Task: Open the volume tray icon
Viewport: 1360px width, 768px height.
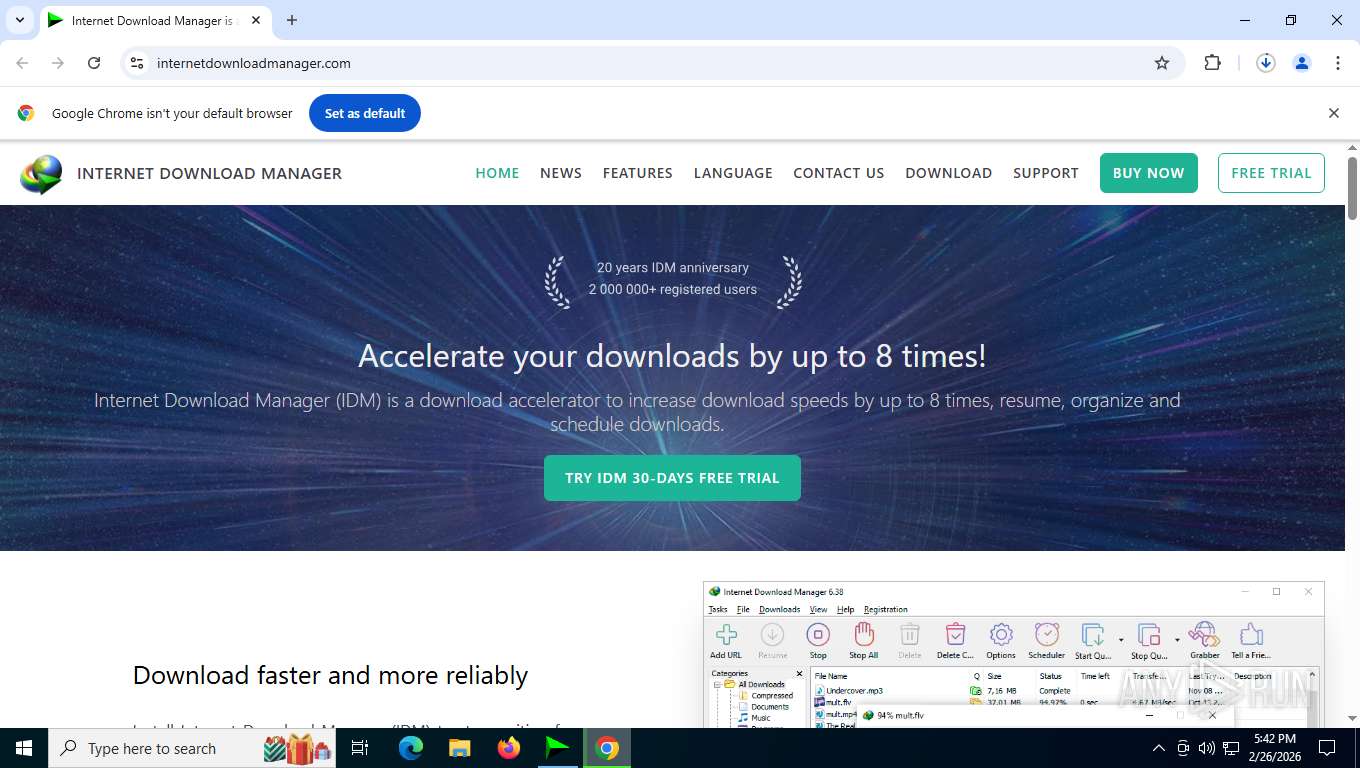Action: point(1207,748)
